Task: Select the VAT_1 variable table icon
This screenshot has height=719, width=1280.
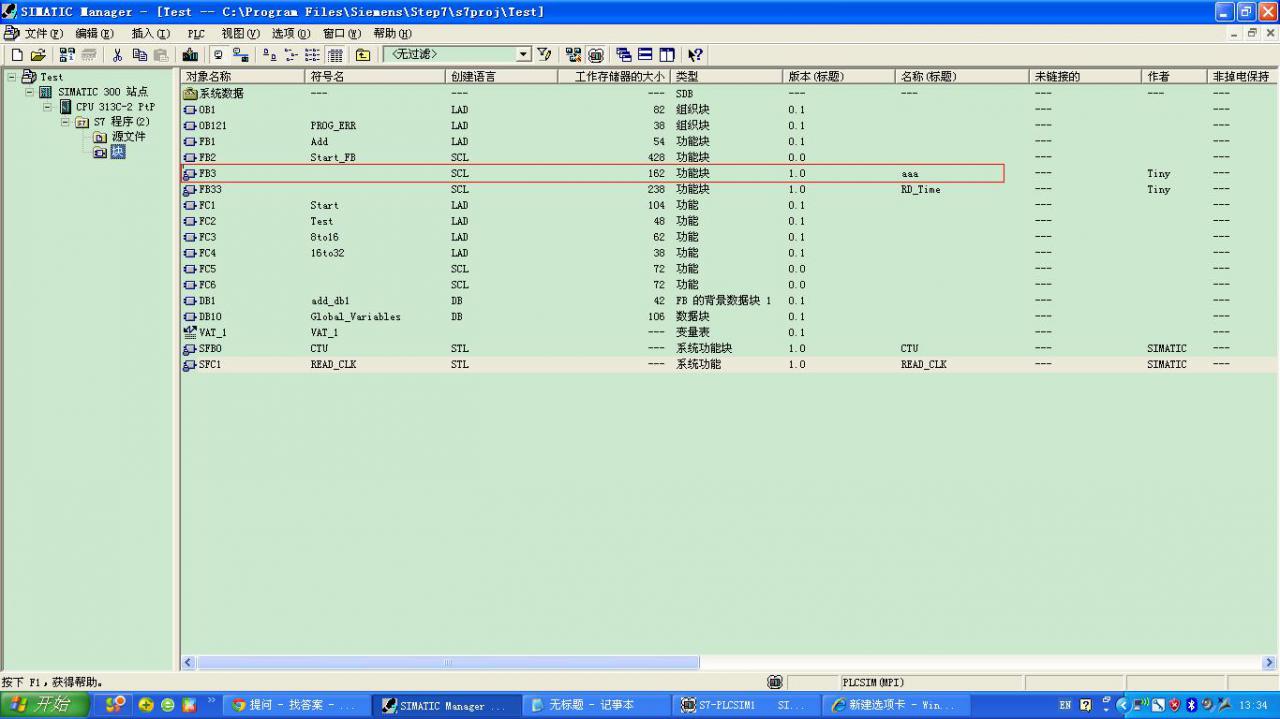Action: [190, 333]
